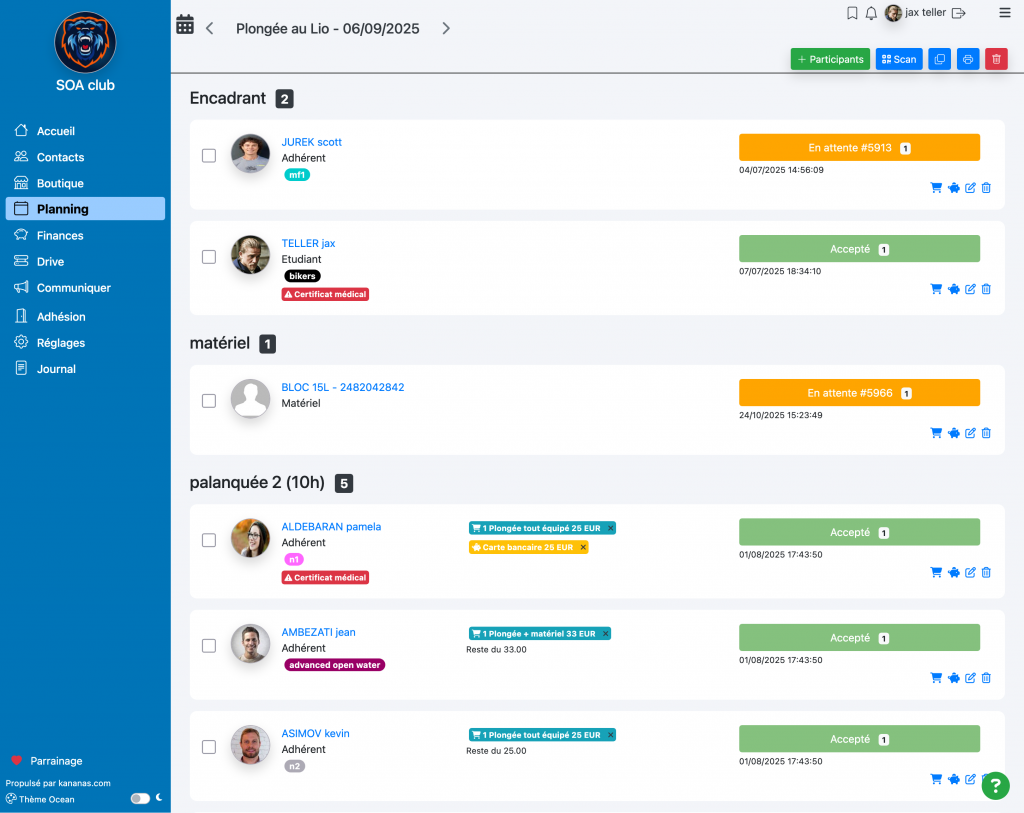Image resolution: width=1024 pixels, height=813 pixels.
Task: Delete BLOC 15L entry using trash icon
Action: [986, 433]
